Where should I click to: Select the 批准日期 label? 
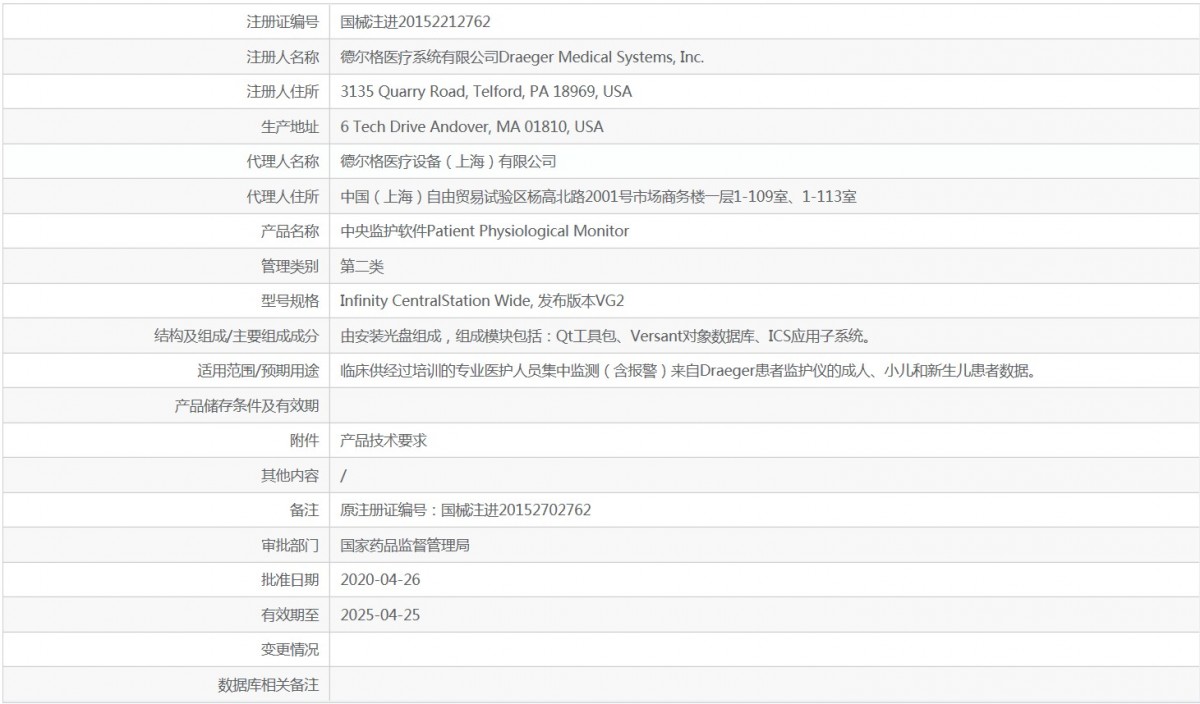290,580
